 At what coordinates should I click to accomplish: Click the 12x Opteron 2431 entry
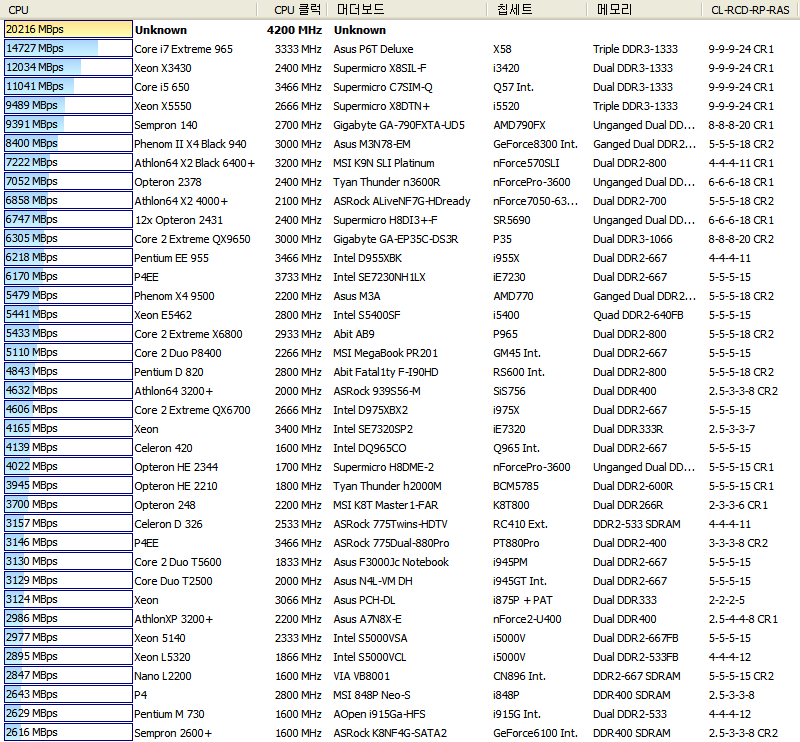tap(179, 220)
